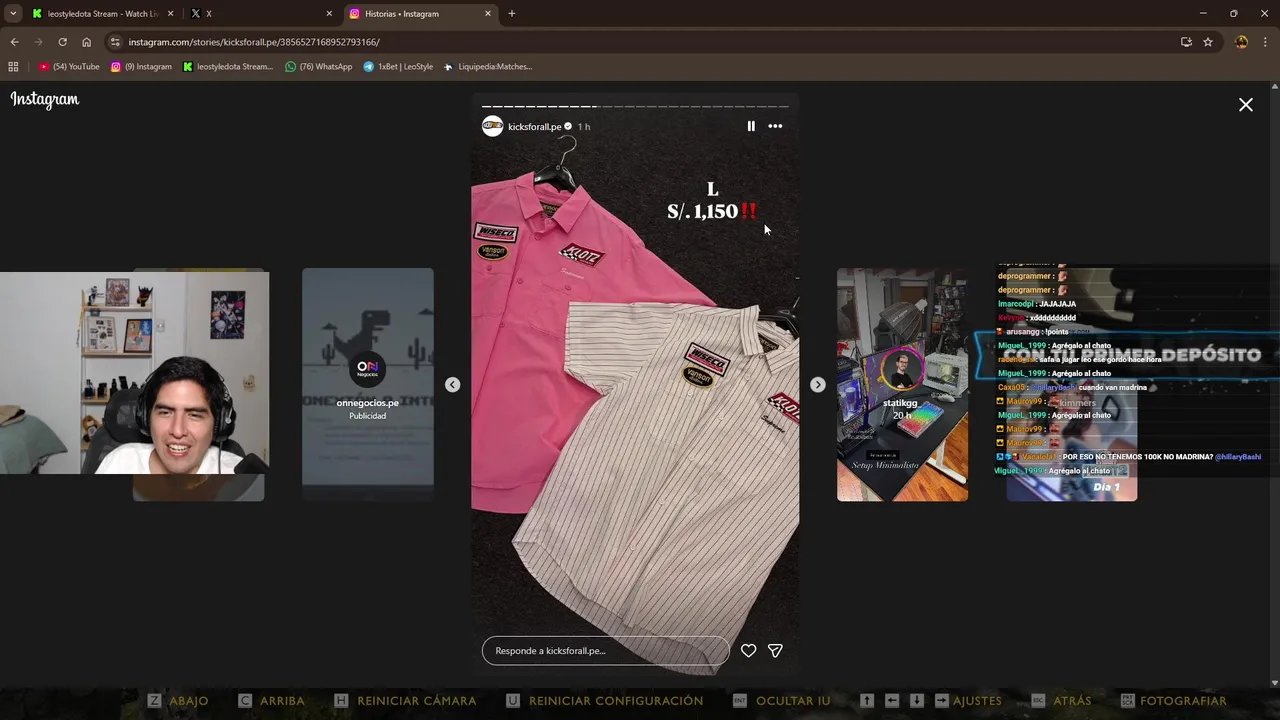This screenshot has width=1280, height=720.
Task: Open the onnegocios.pe story preview
Action: [368, 385]
